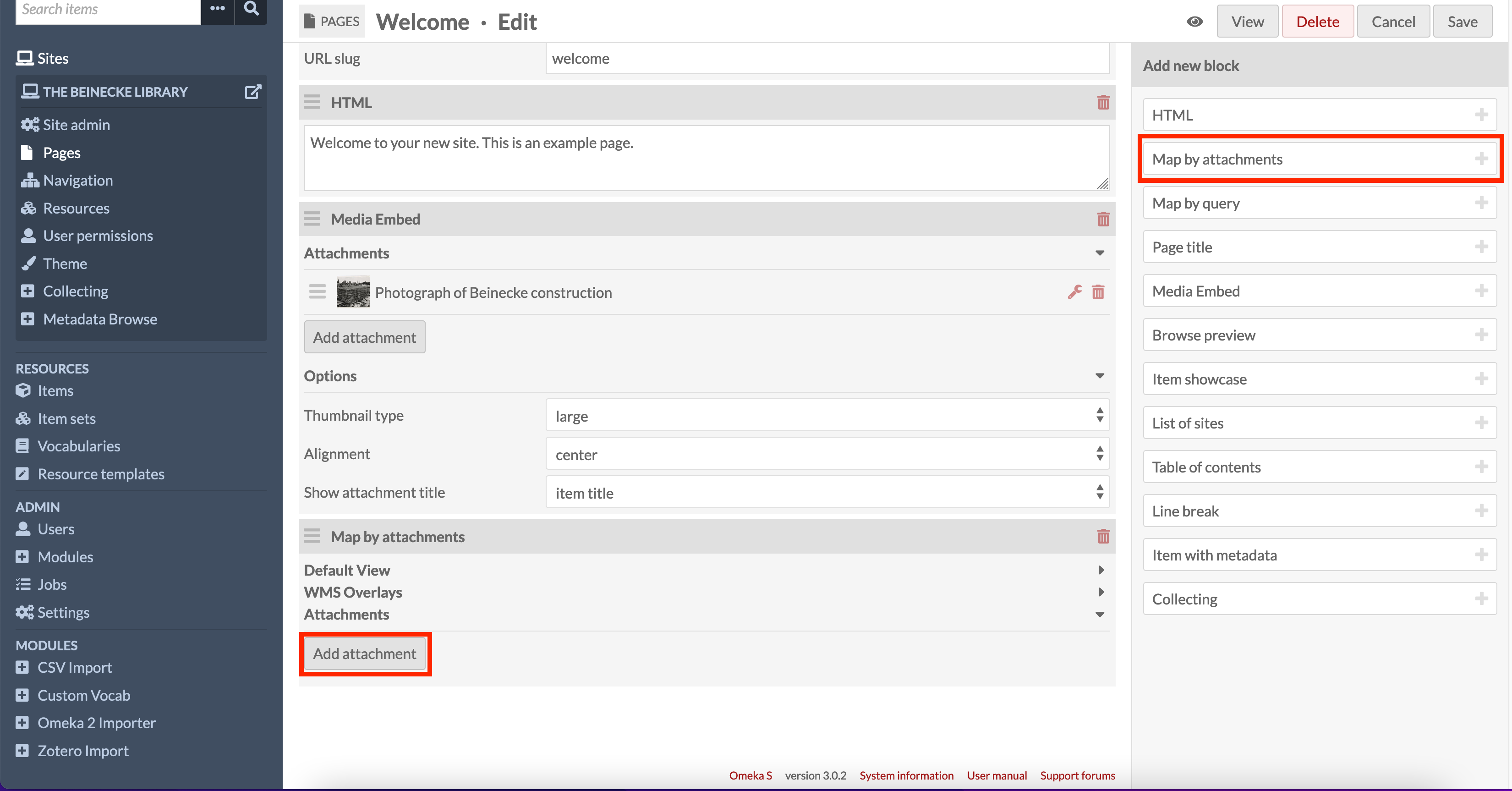Click Photograph attachment row reorder handle
This screenshot has width=1512, height=791.
click(318, 292)
